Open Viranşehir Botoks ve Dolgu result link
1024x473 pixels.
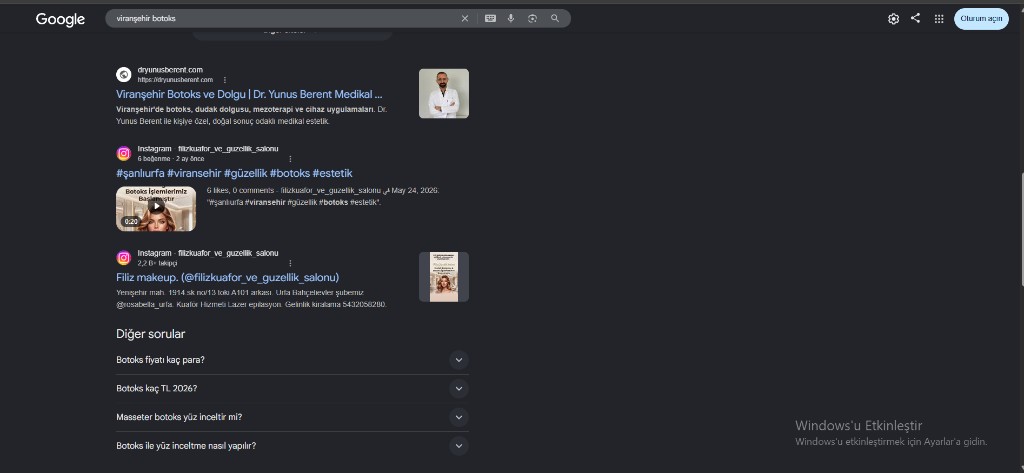pyautogui.click(x=249, y=94)
